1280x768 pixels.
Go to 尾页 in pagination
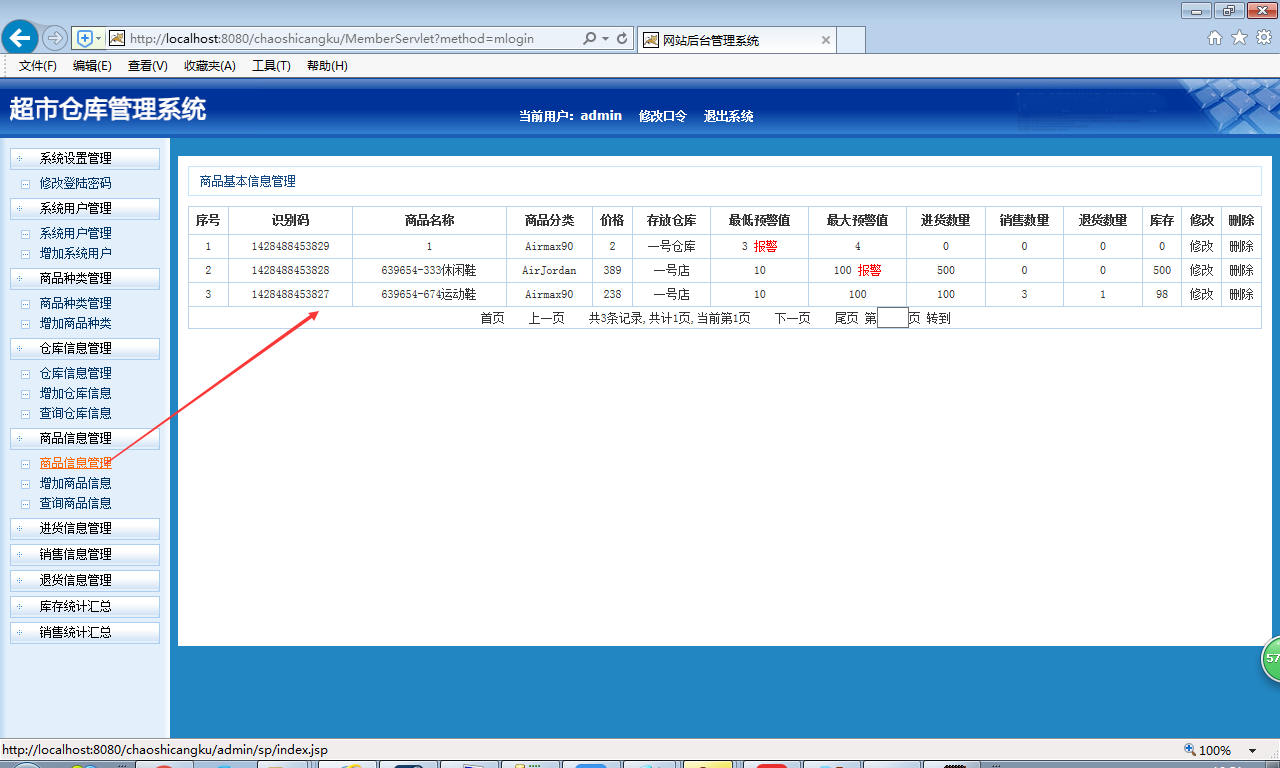[x=846, y=318]
